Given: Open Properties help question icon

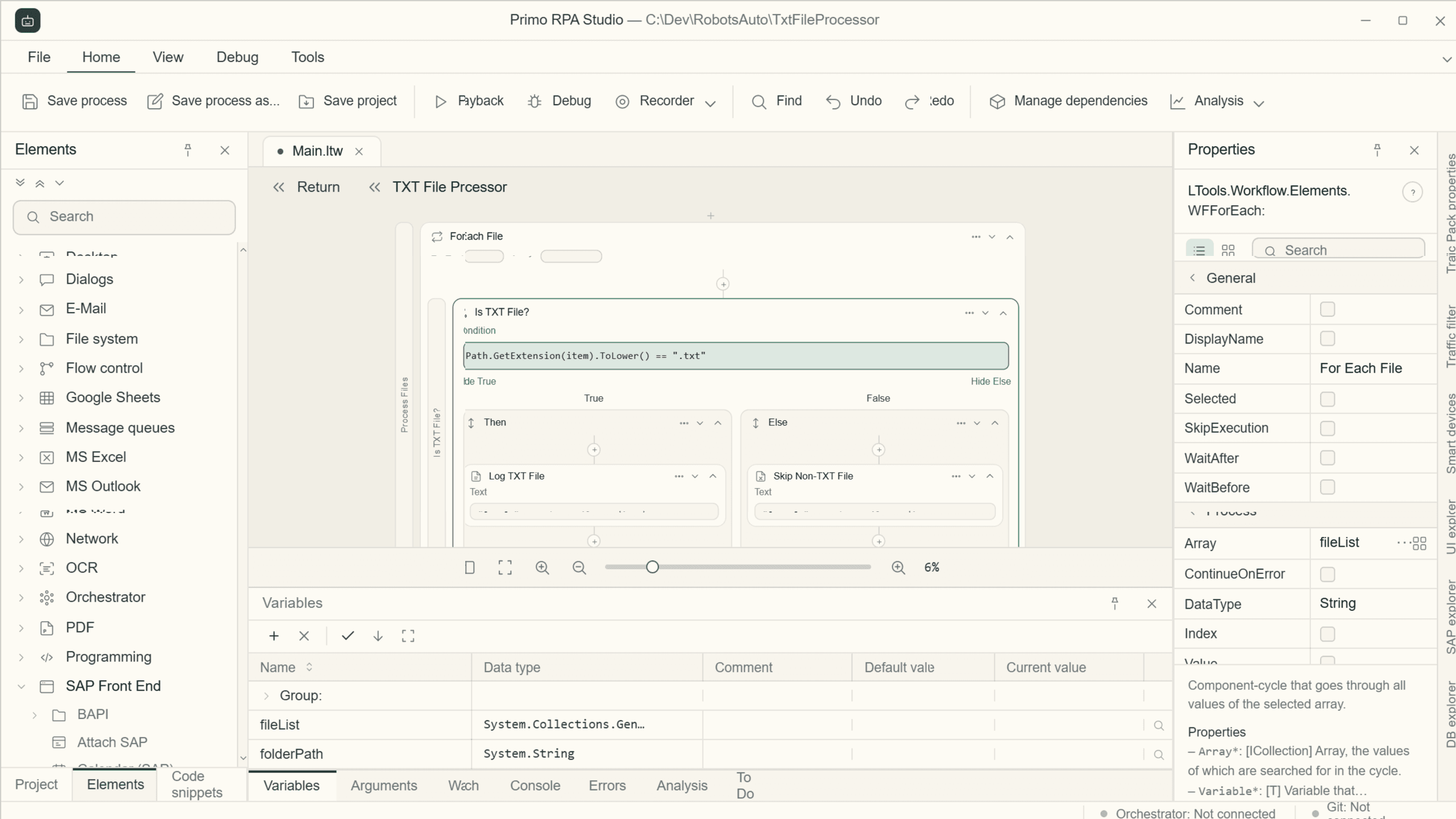Looking at the screenshot, I should click(x=1412, y=192).
